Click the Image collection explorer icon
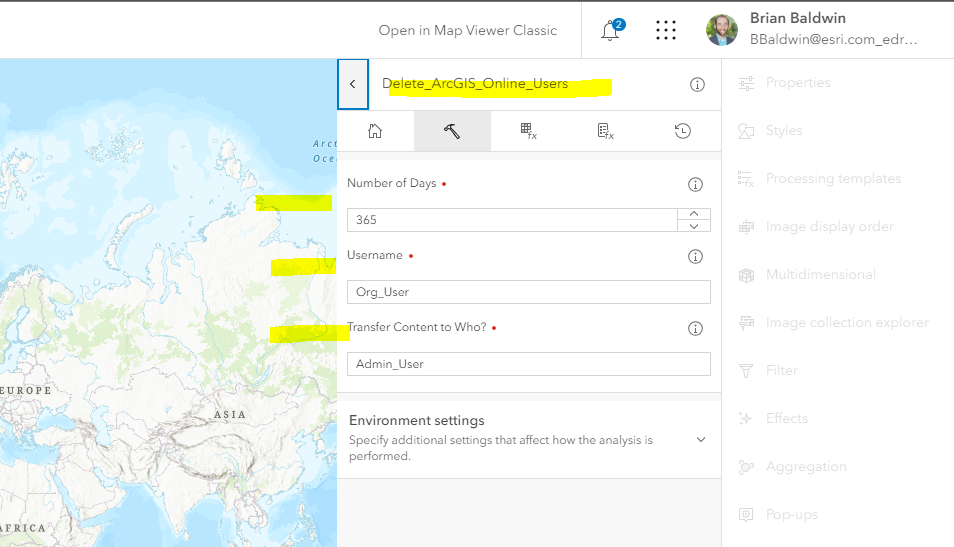The height and width of the screenshot is (547, 954). [746, 322]
